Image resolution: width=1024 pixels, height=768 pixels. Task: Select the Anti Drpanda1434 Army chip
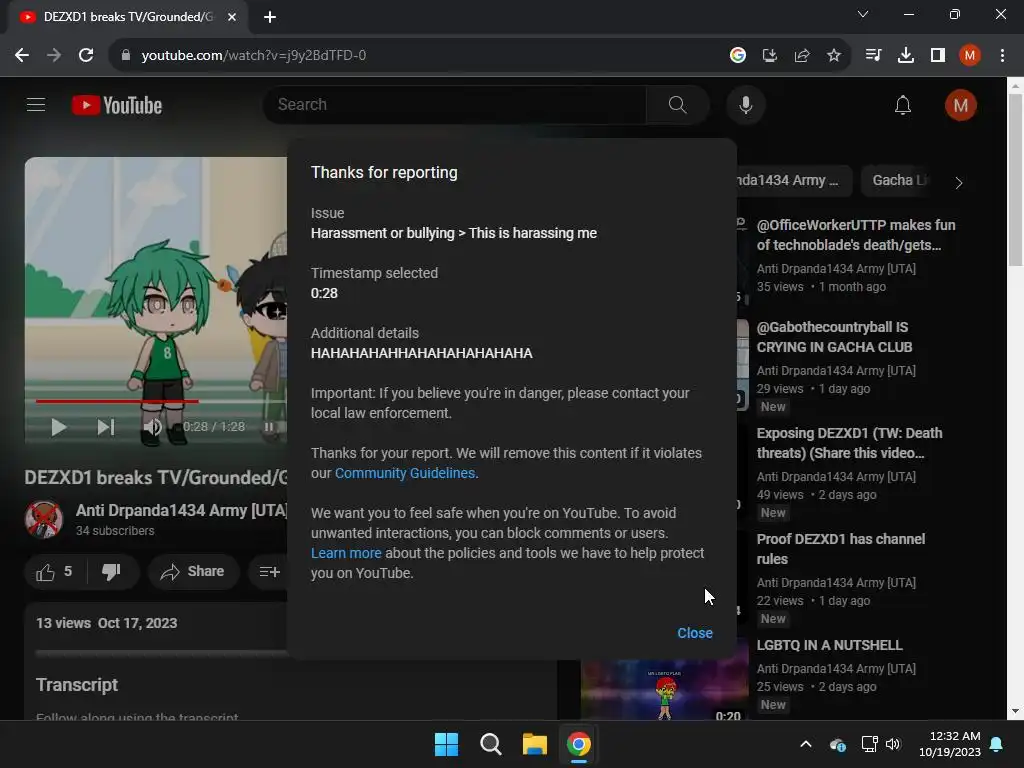pyautogui.click(x=793, y=180)
